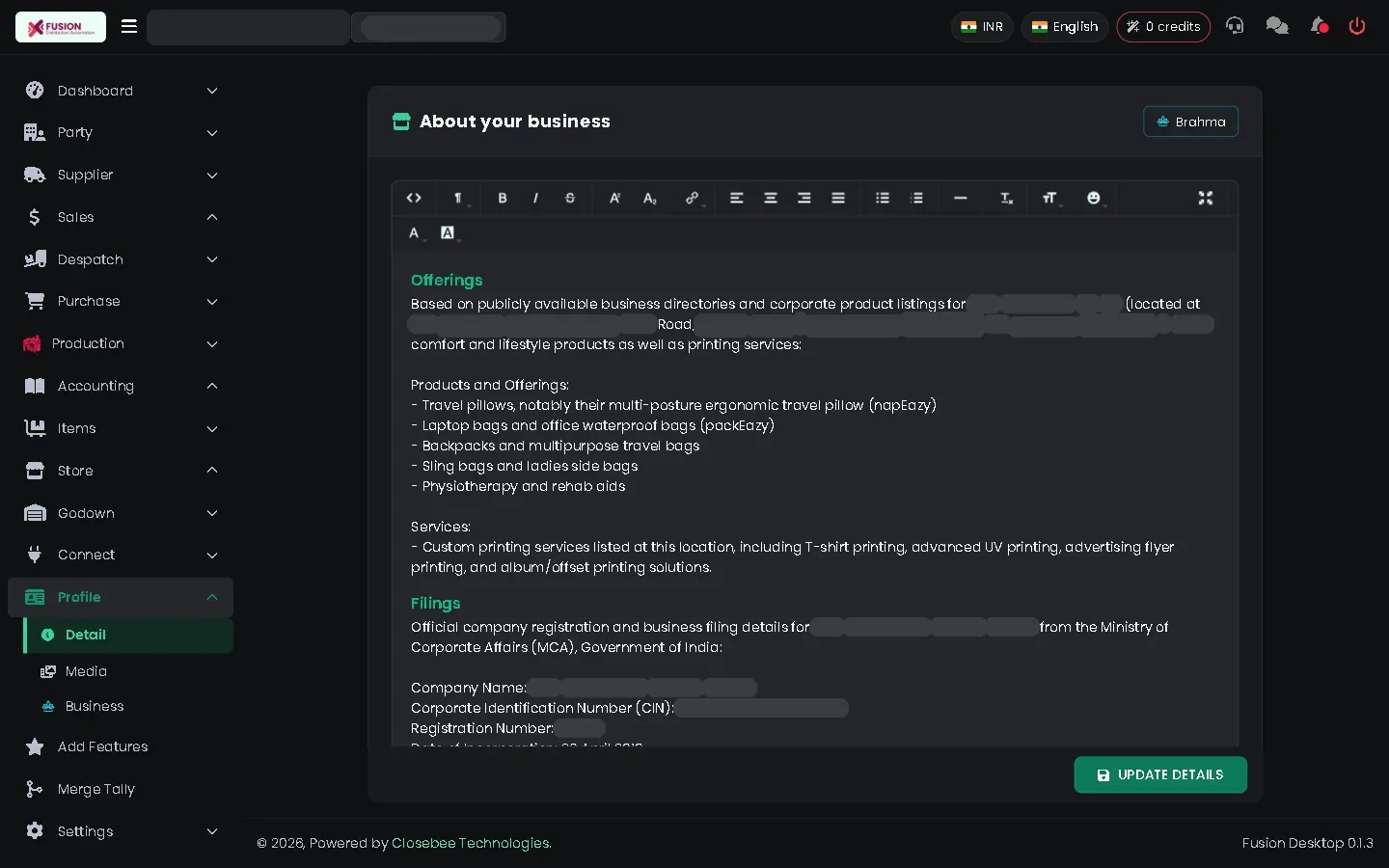Insert ordered numbered list

[916, 198]
